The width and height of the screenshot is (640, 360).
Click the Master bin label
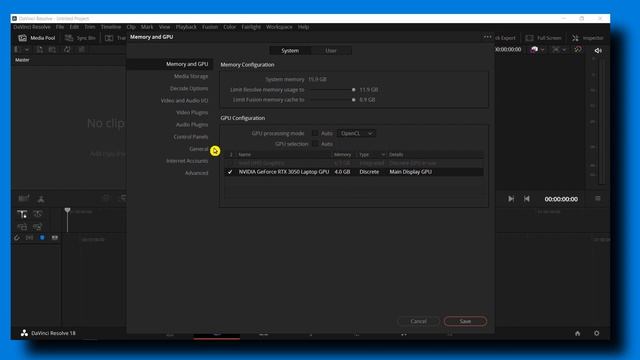tap(22, 60)
